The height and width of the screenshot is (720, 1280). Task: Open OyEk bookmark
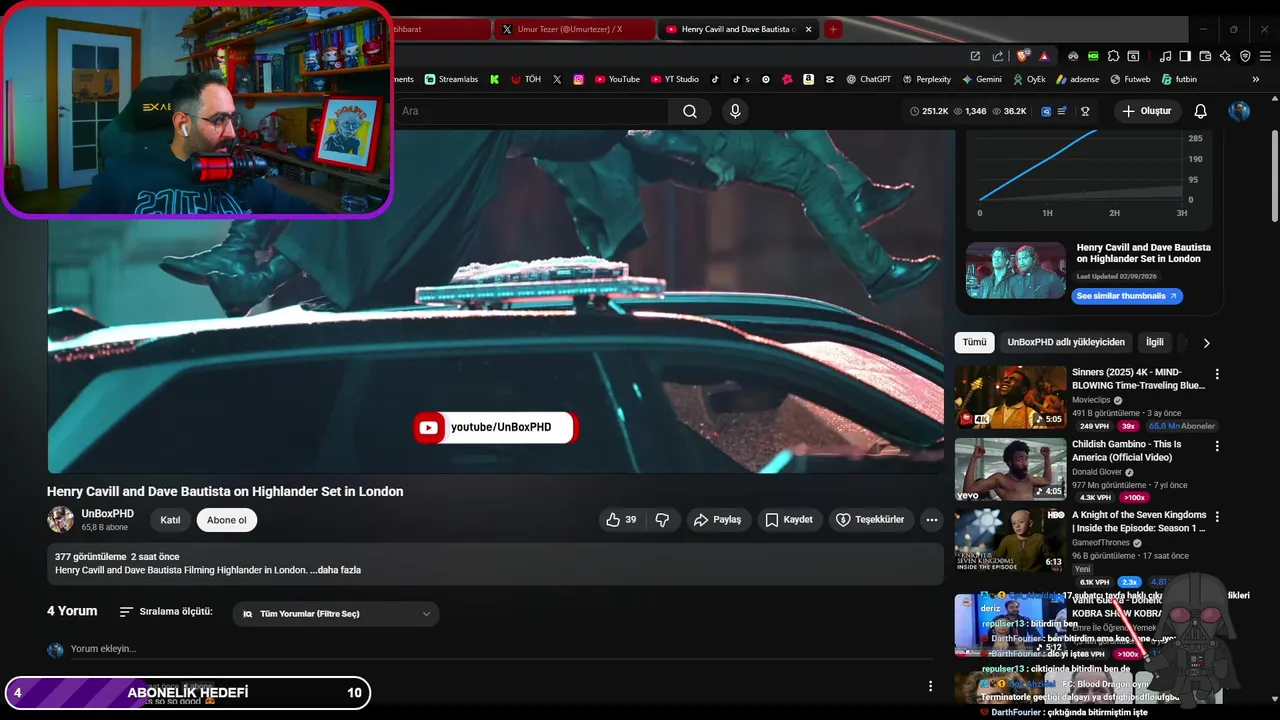[1029, 79]
